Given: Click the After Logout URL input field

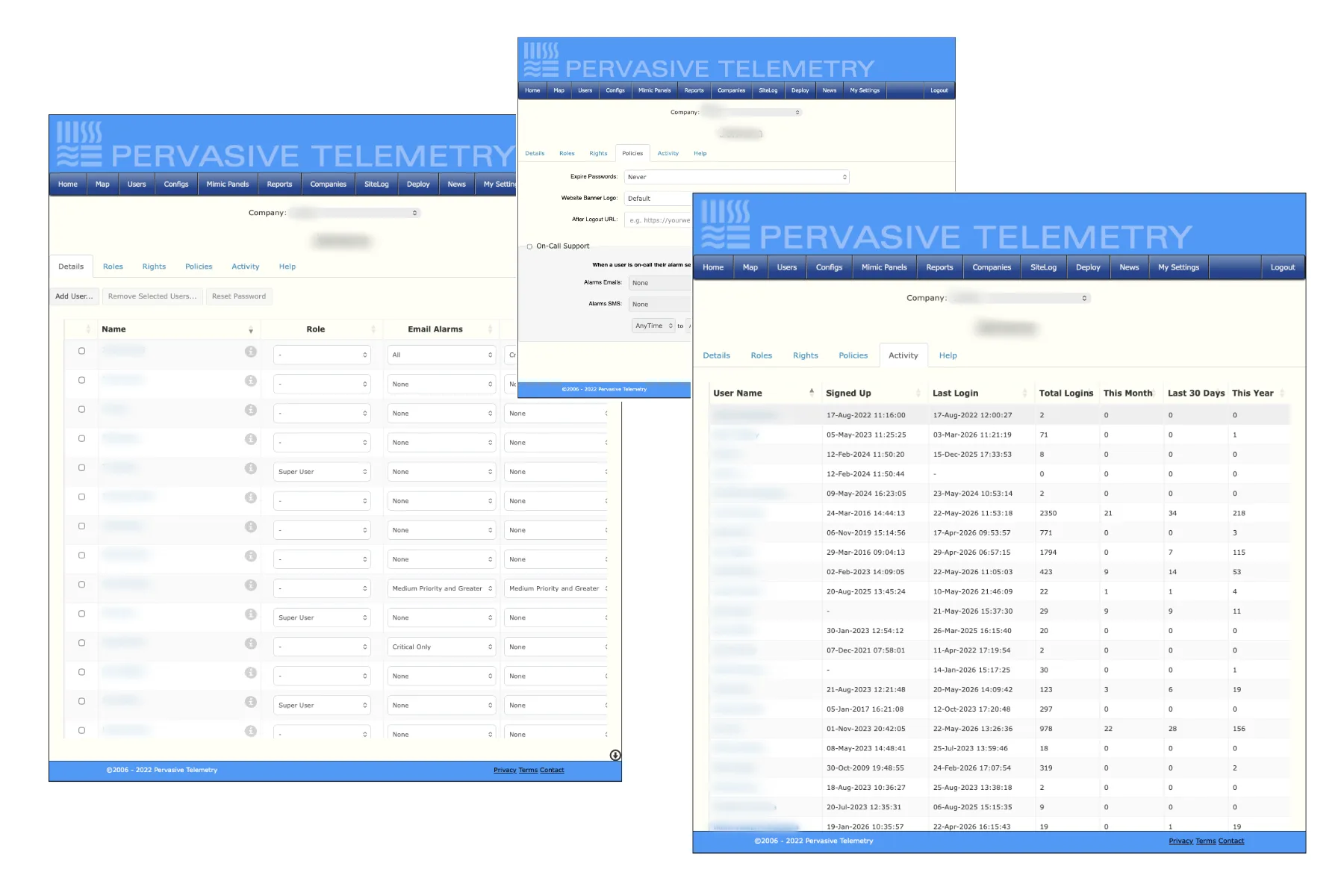Looking at the screenshot, I should point(658,220).
